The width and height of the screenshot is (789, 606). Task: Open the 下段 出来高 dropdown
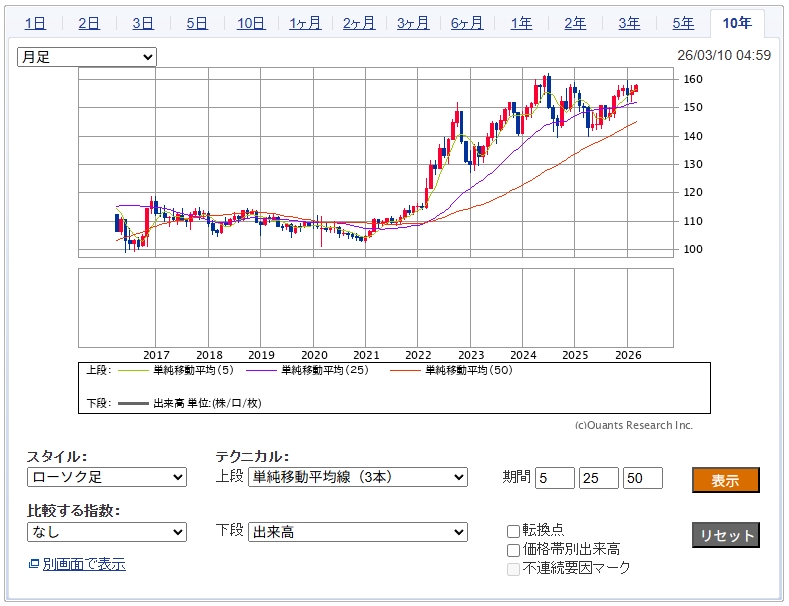pos(357,533)
